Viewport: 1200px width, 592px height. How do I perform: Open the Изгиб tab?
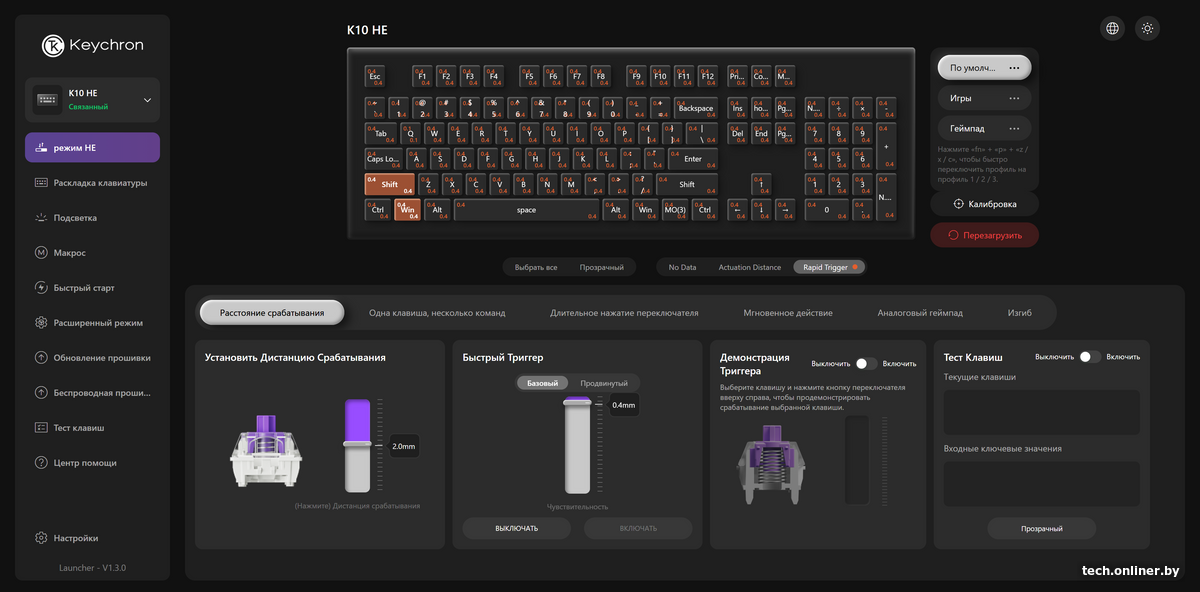pos(1019,313)
